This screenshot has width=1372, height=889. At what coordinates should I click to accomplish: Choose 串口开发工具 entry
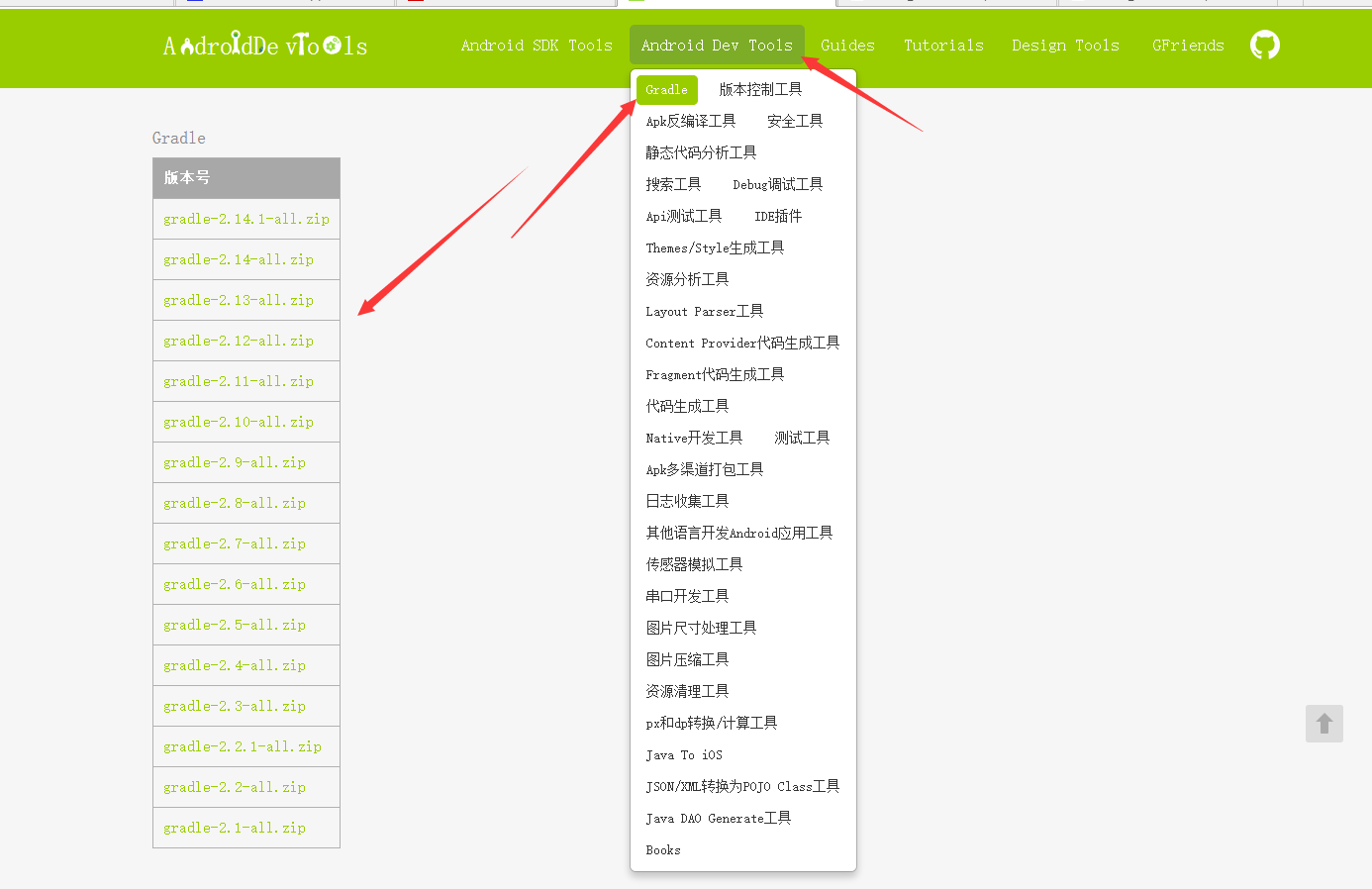687,597
